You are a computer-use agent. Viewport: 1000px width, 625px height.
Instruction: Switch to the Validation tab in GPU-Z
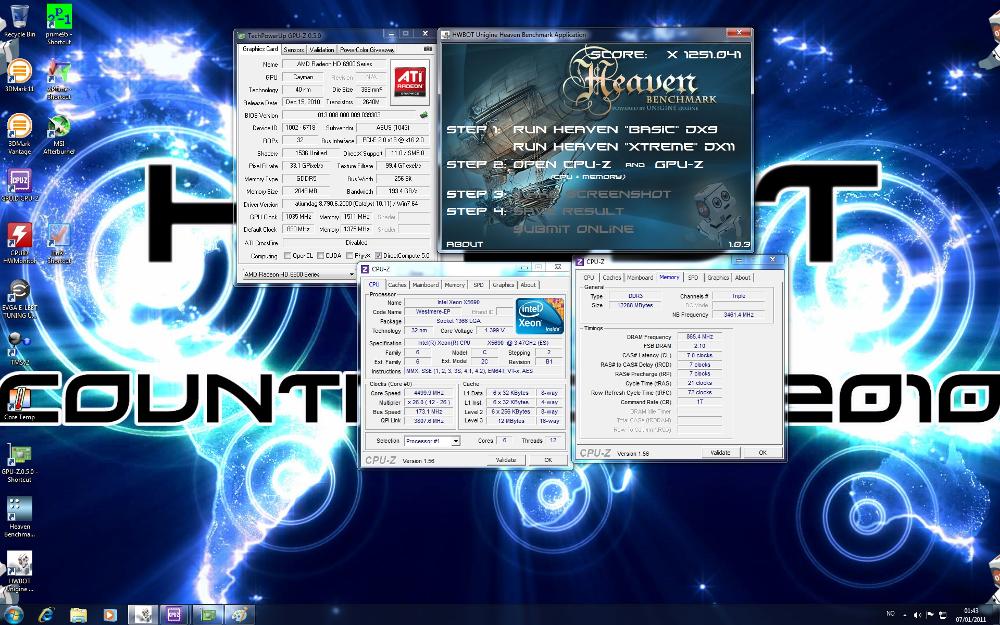click(x=321, y=49)
